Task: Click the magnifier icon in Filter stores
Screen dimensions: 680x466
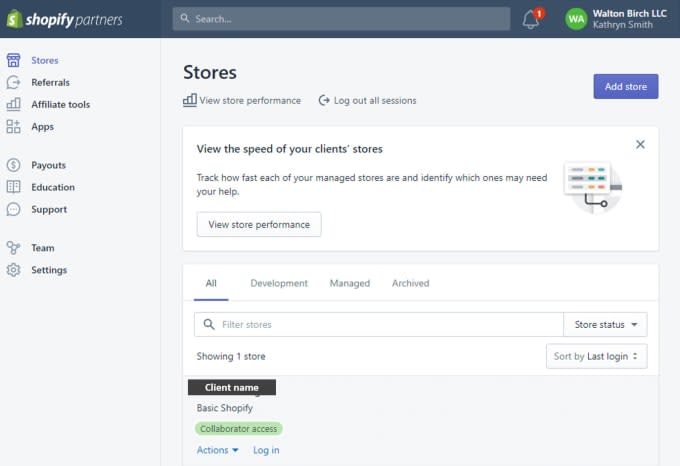Action: (x=209, y=324)
